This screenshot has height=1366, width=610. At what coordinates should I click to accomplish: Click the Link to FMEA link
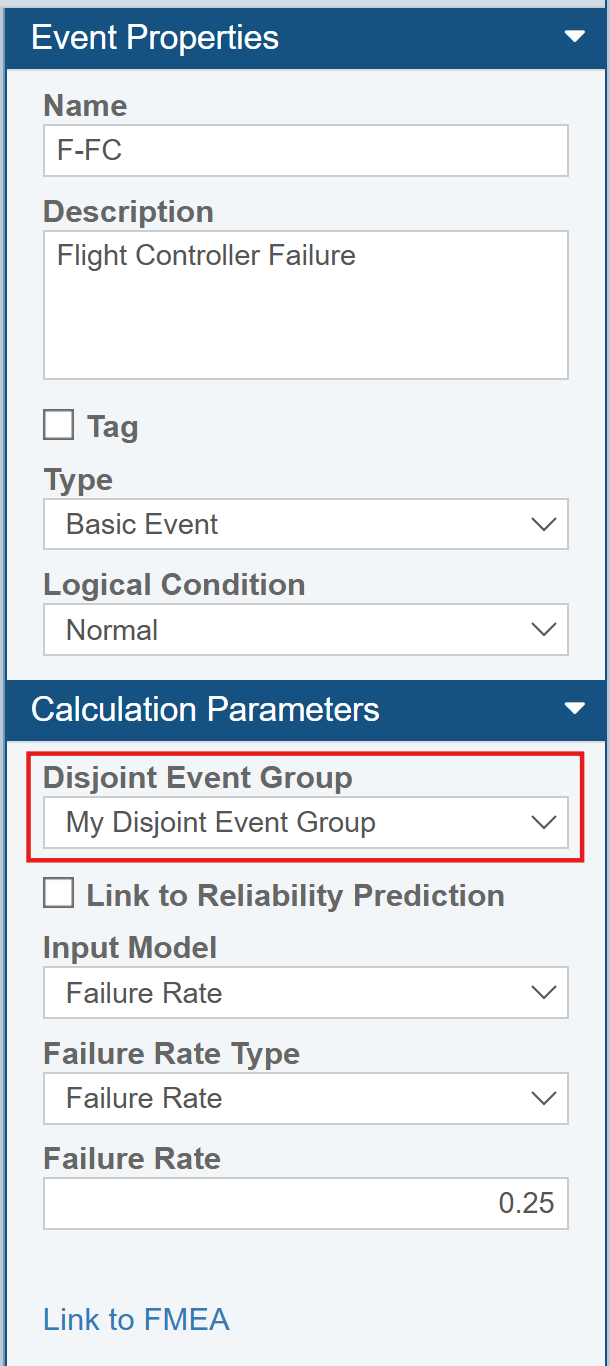[x=136, y=1319]
